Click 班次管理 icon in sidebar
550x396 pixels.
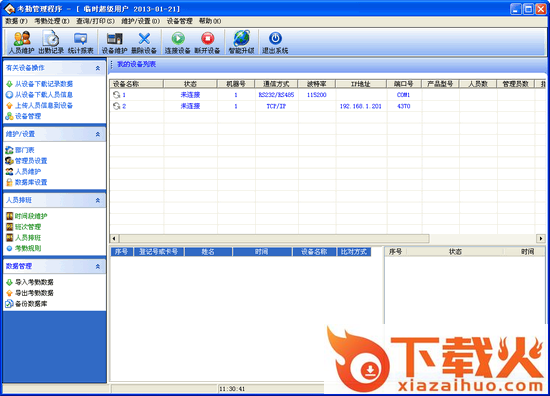click(9, 227)
